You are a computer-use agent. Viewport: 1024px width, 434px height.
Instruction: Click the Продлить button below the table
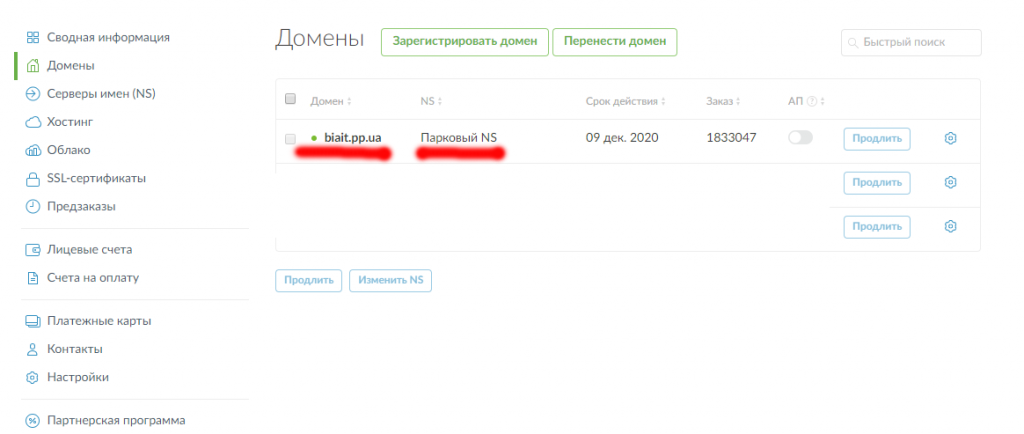click(x=309, y=280)
